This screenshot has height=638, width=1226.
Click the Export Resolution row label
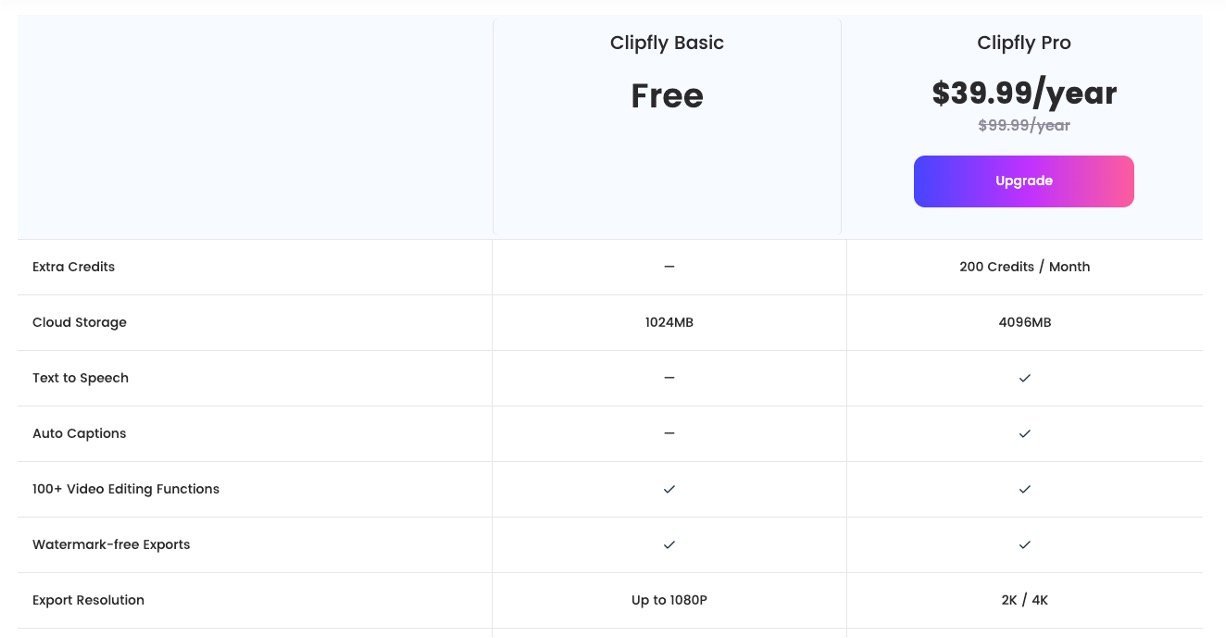point(88,600)
